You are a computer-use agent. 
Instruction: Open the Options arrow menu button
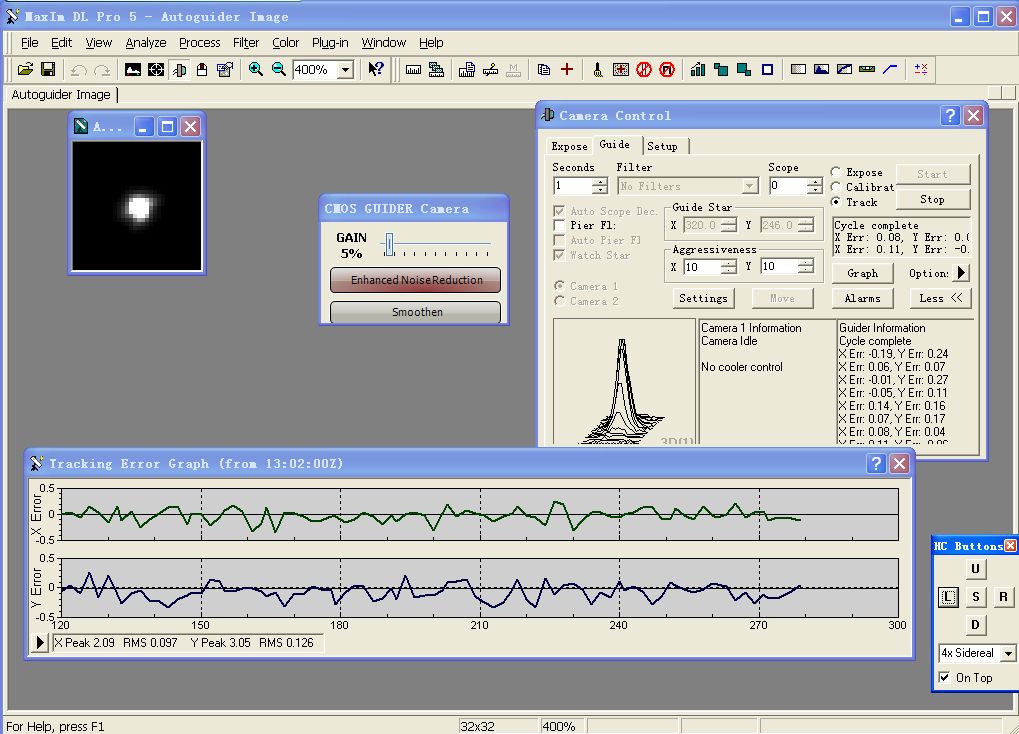coord(962,273)
